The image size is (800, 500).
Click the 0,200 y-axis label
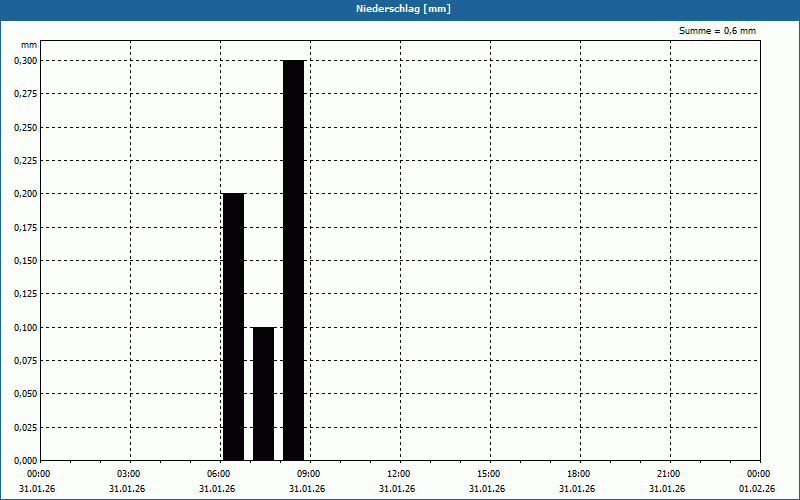(x=26, y=194)
